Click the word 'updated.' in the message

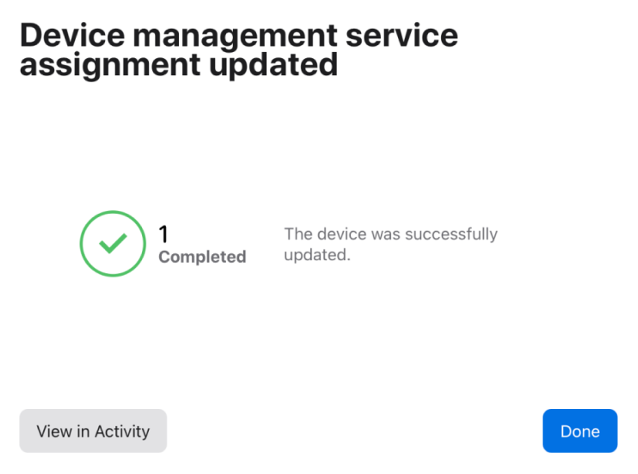pos(317,255)
